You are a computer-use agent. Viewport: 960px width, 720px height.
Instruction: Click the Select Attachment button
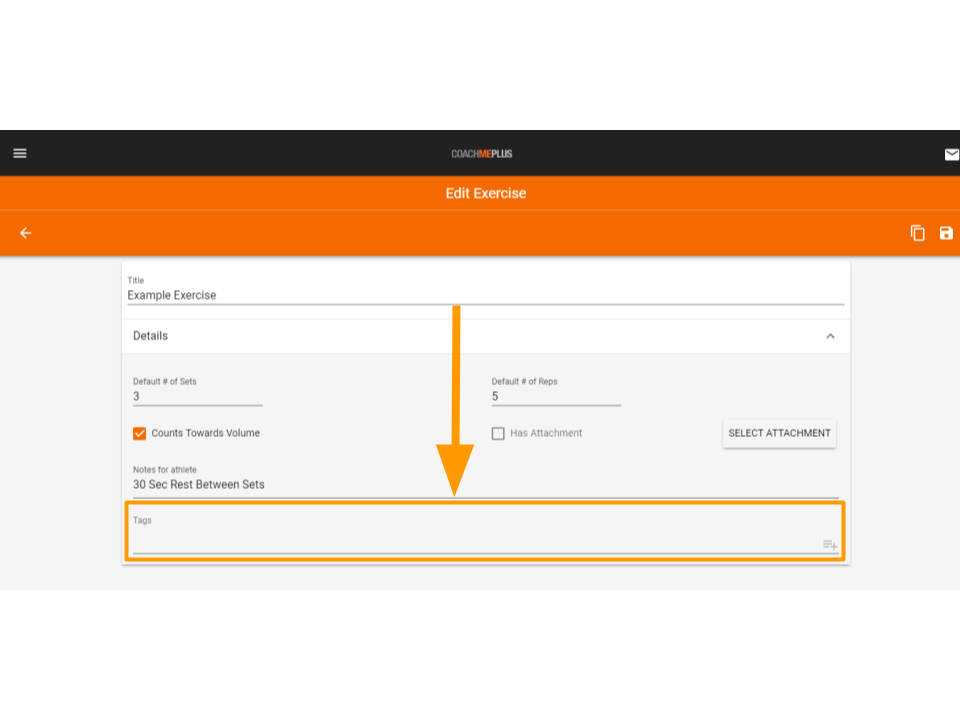tap(779, 433)
